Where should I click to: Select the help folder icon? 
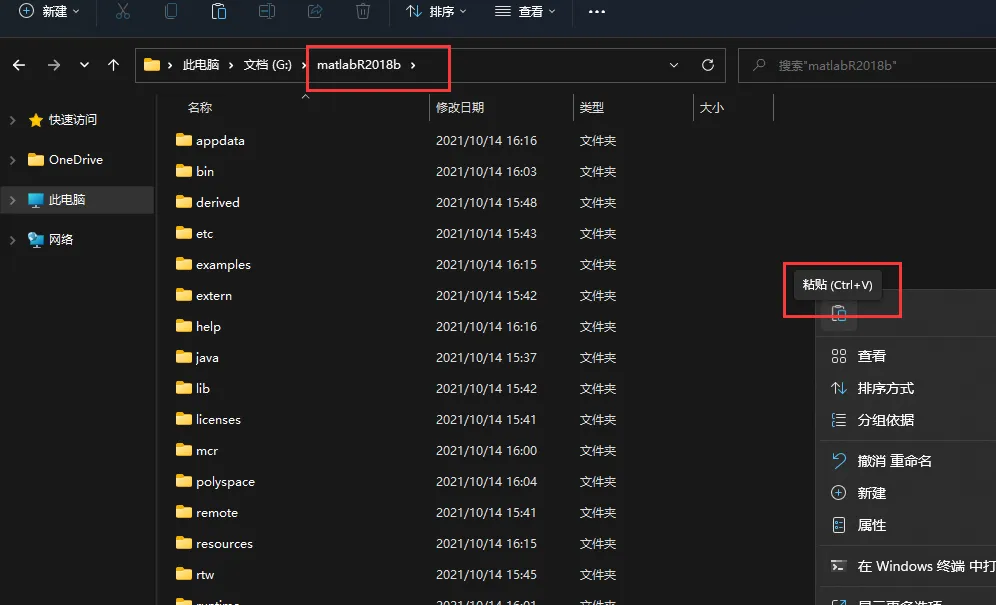(184, 326)
